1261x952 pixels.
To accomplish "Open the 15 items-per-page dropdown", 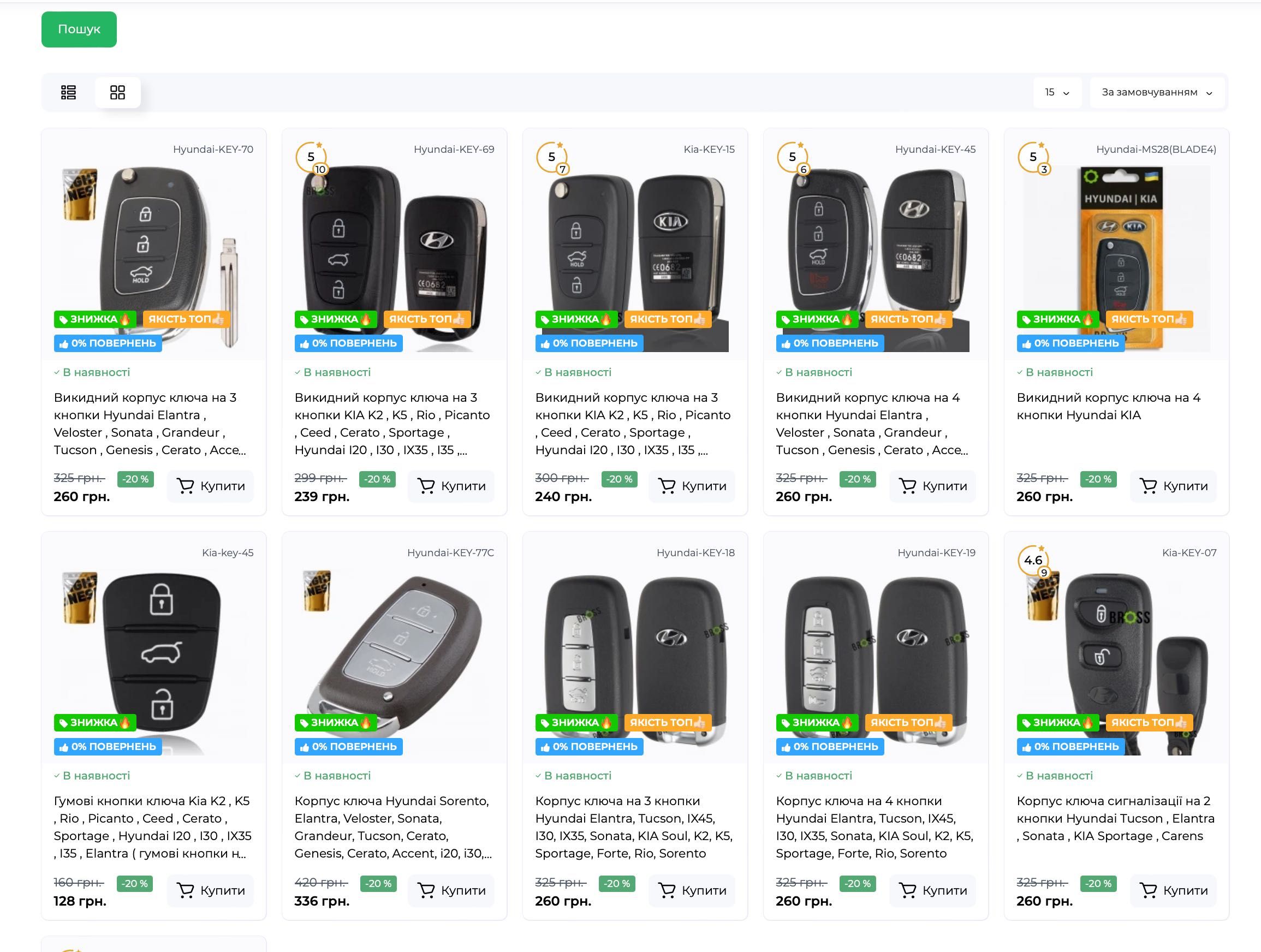I will 1057,92.
